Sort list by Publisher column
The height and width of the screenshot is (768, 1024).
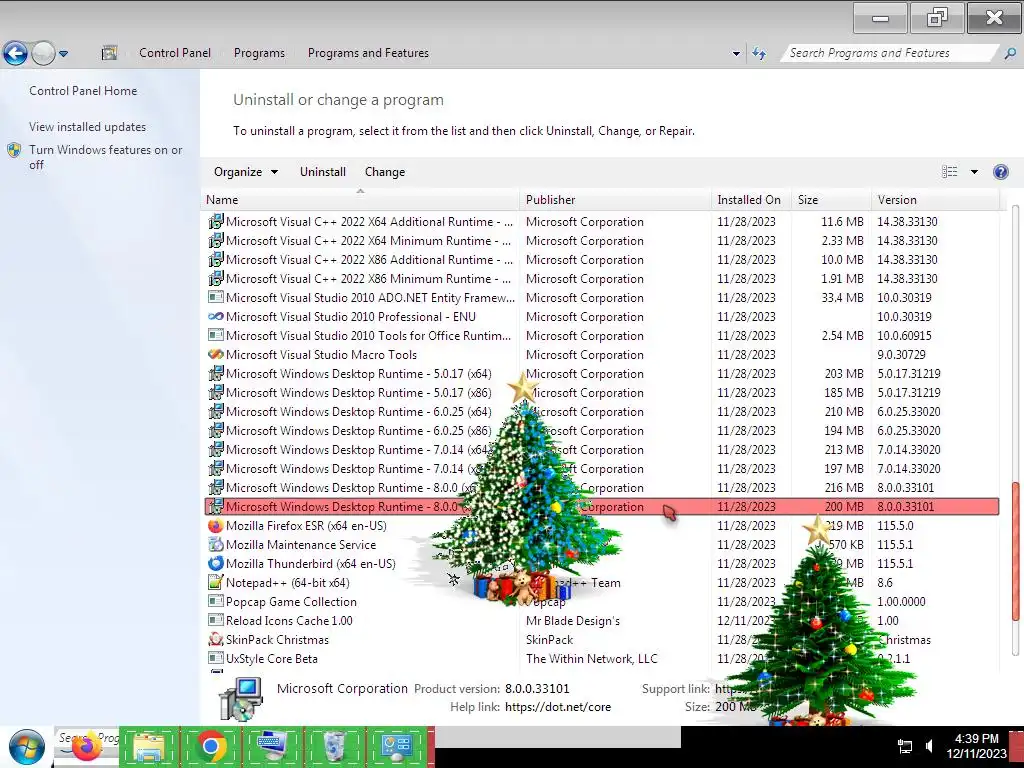click(x=616, y=200)
